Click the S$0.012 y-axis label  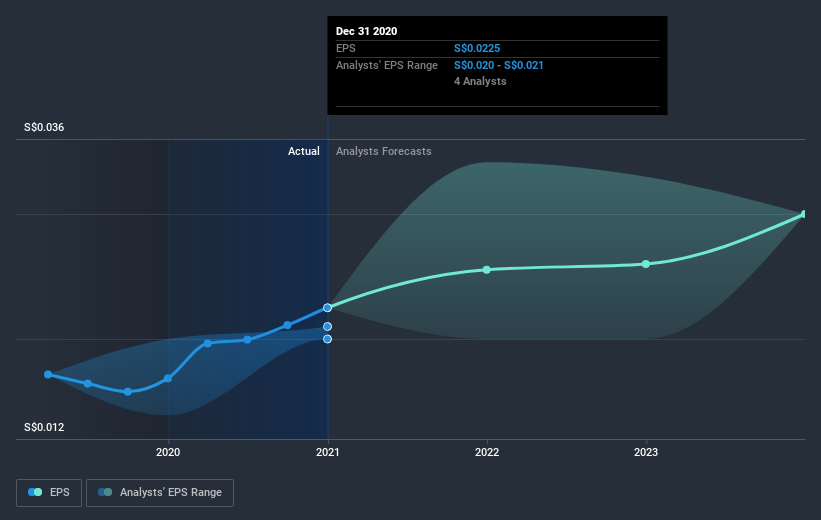[x=44, y=427]
